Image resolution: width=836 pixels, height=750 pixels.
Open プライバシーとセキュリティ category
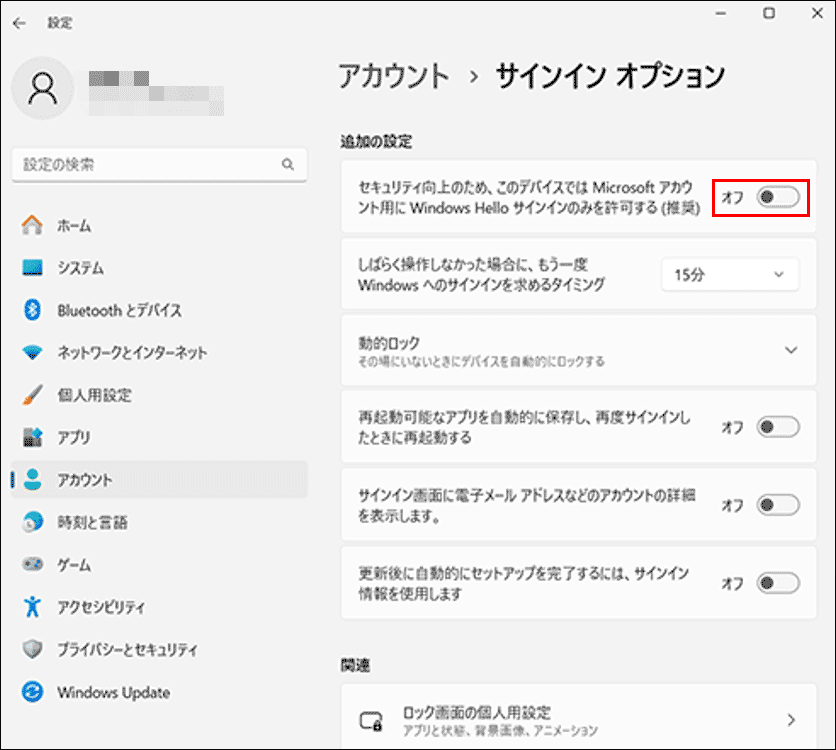[x=159, y=649]
